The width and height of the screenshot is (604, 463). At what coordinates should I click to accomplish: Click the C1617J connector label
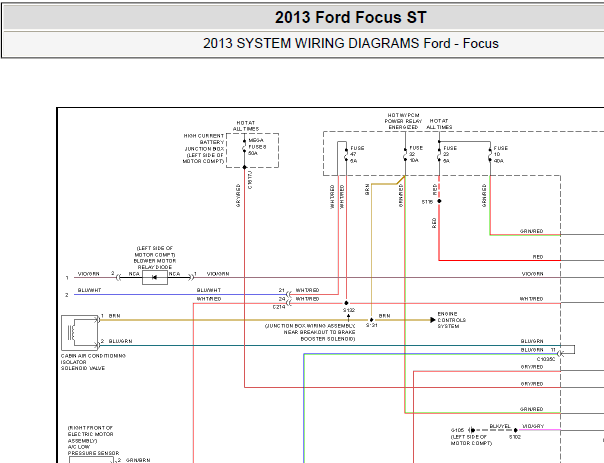[250, 180]
